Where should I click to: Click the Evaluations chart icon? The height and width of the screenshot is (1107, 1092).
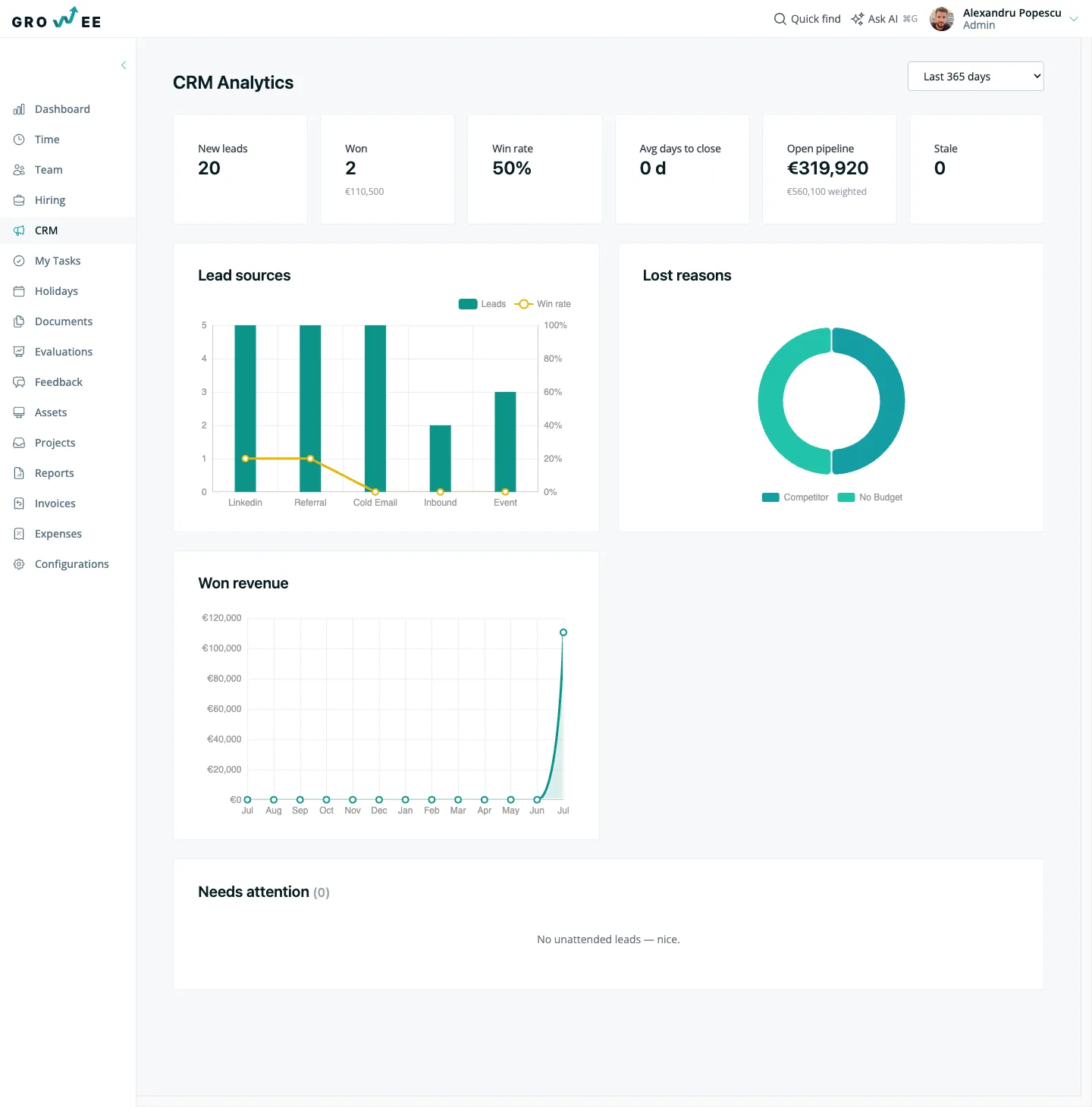pyautogui.click(x=19, y=352)
